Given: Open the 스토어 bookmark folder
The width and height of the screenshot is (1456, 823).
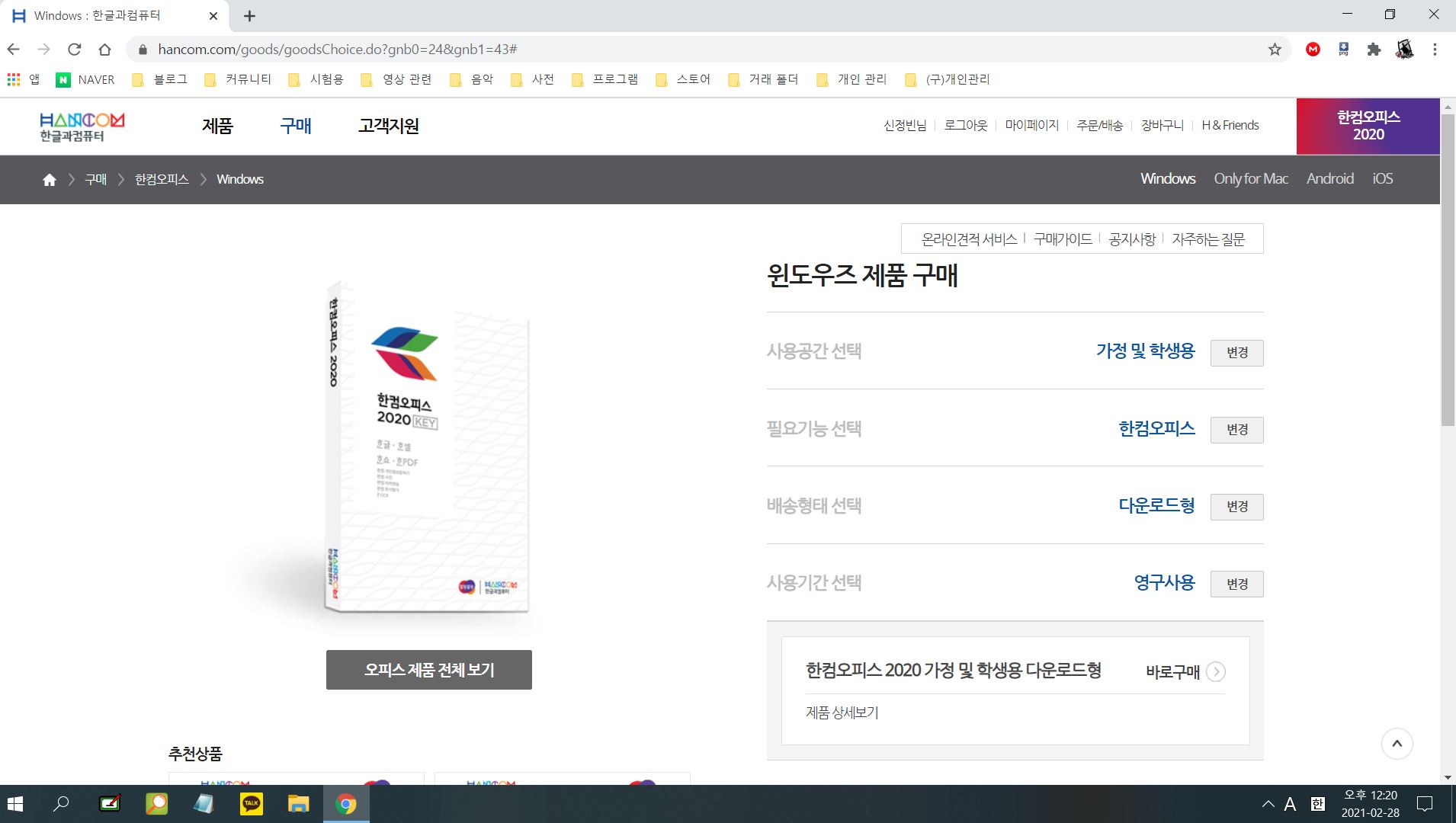Looking at the screenshot, I should tap(683, 79).
